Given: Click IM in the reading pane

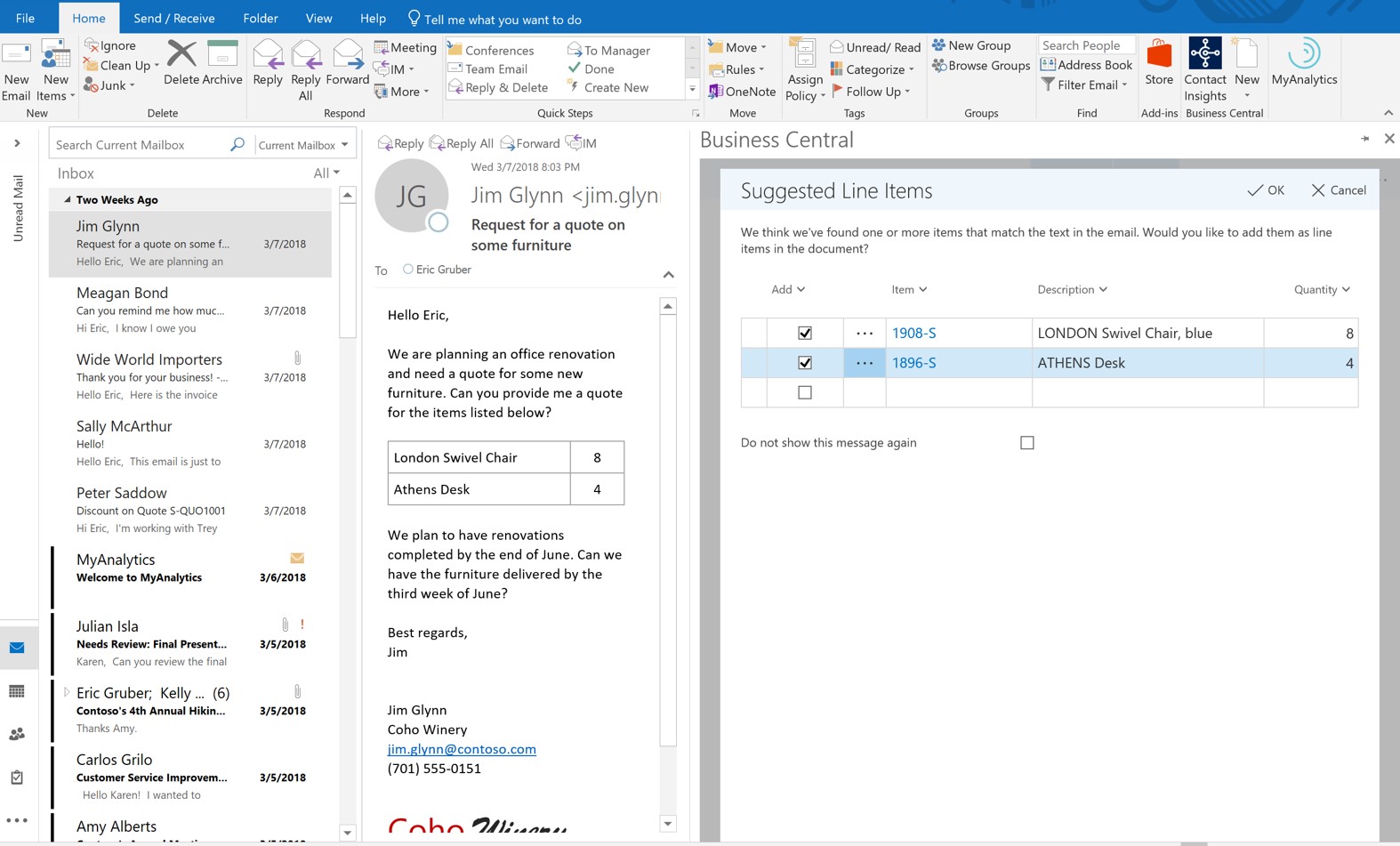Looking at the screenshot, I should [581, 143].
